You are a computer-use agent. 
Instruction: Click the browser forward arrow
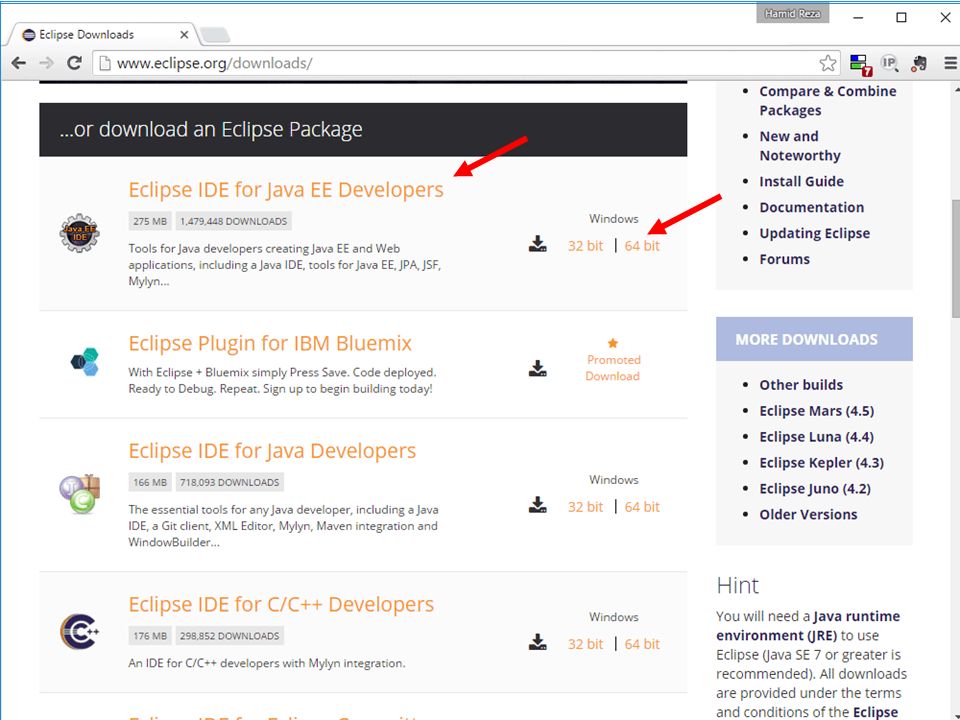tap(46, 62)
